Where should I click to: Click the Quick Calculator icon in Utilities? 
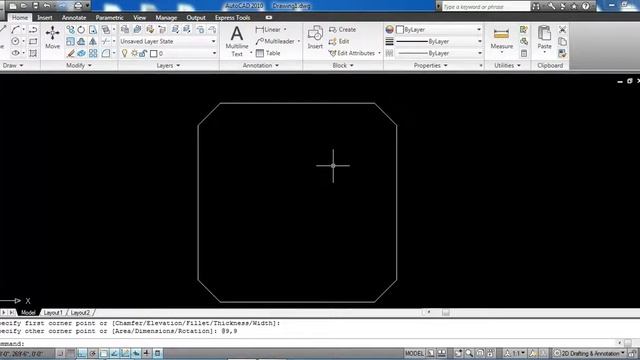tap(524, 53)
